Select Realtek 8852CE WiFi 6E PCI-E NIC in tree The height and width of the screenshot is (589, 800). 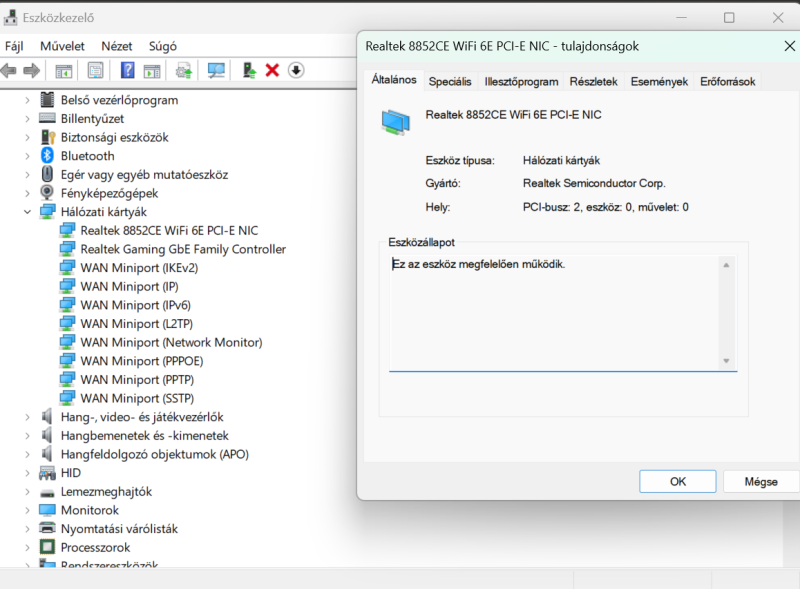pos(169,230)
